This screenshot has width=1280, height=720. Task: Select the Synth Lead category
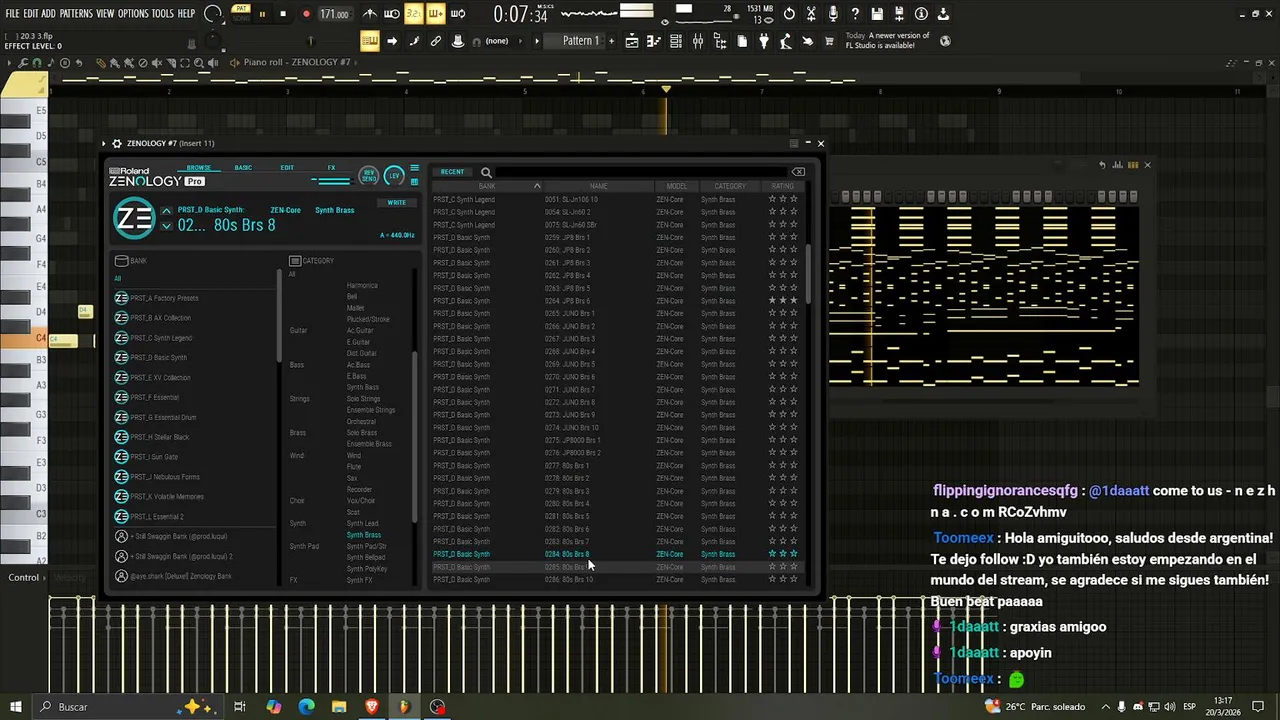(x=362, y=523)
